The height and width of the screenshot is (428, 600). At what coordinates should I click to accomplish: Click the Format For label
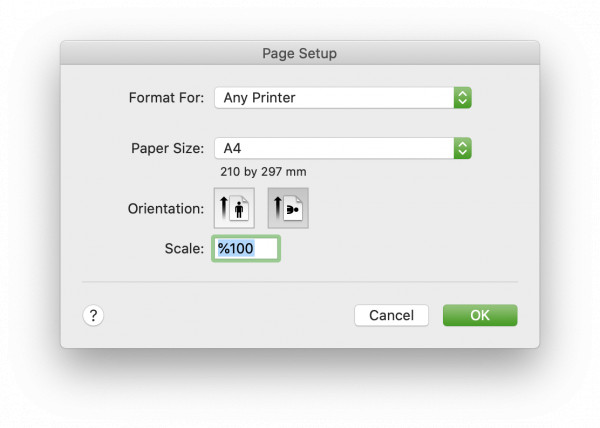166,98
